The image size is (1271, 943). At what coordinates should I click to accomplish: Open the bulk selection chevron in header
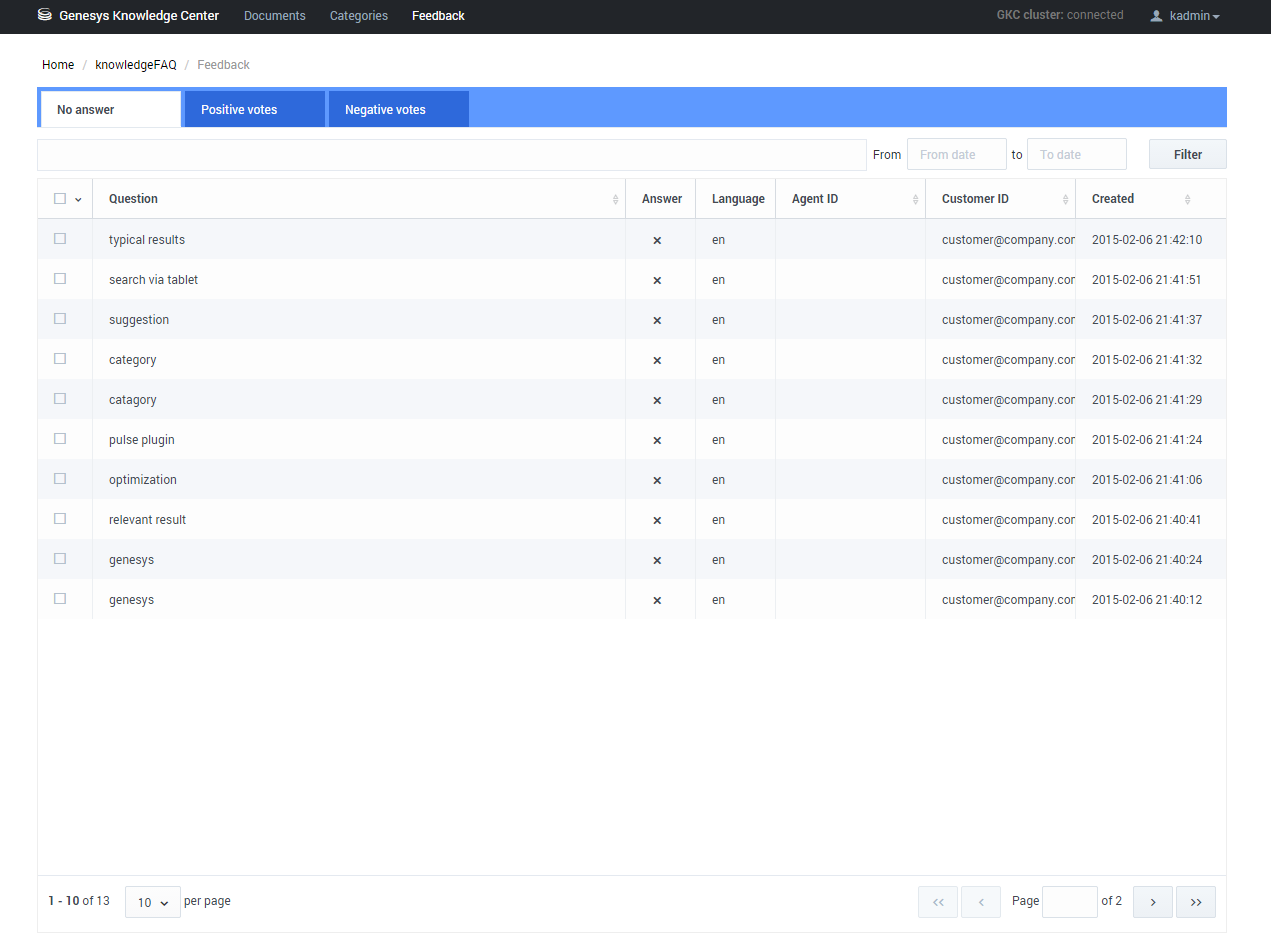pos(78,200)
